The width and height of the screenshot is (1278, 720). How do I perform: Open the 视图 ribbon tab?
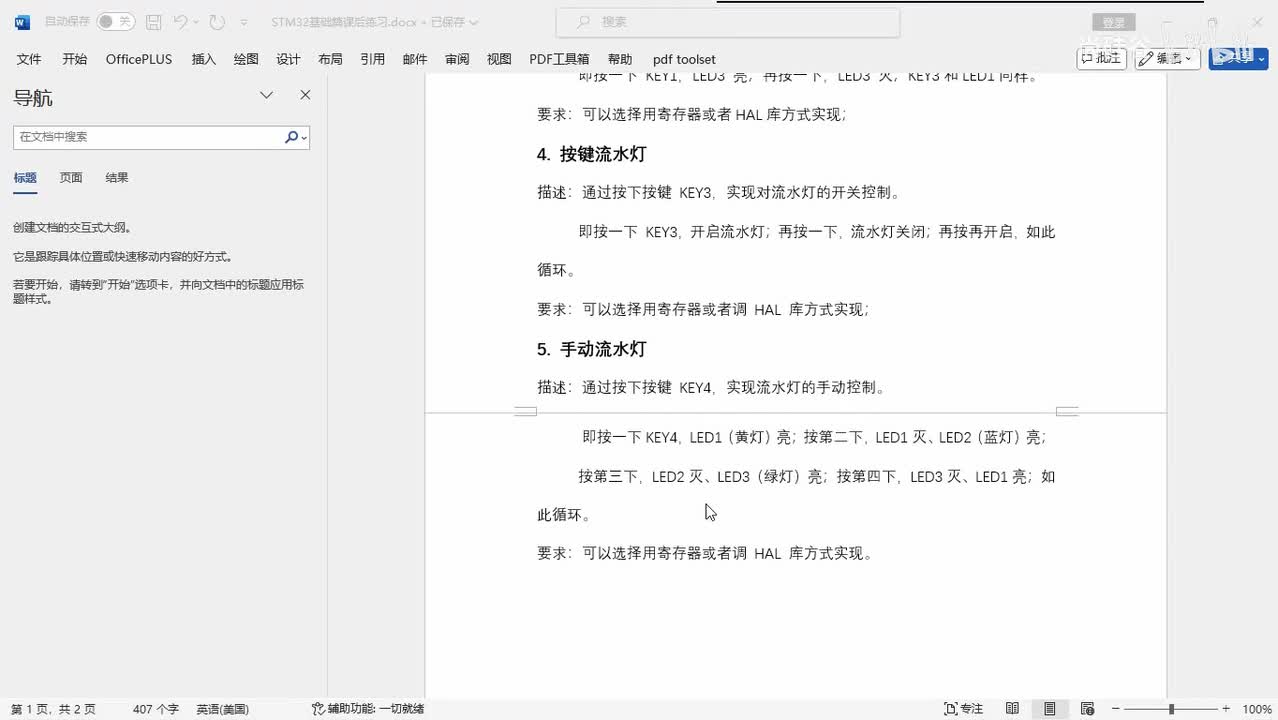(499, 59)
